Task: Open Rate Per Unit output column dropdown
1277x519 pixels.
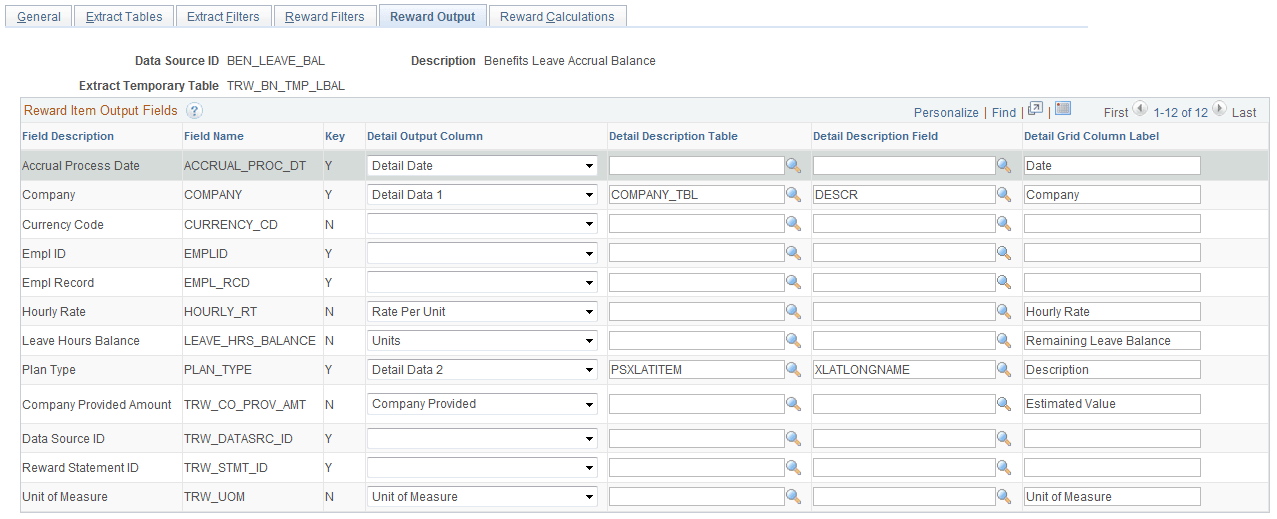Action: 483,311
